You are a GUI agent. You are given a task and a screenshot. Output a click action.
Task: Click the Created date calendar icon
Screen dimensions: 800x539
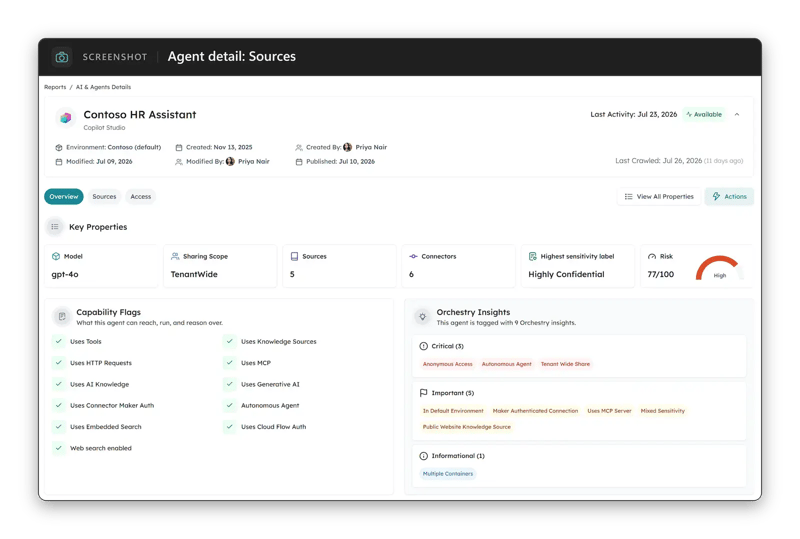(x=179, y=148)
